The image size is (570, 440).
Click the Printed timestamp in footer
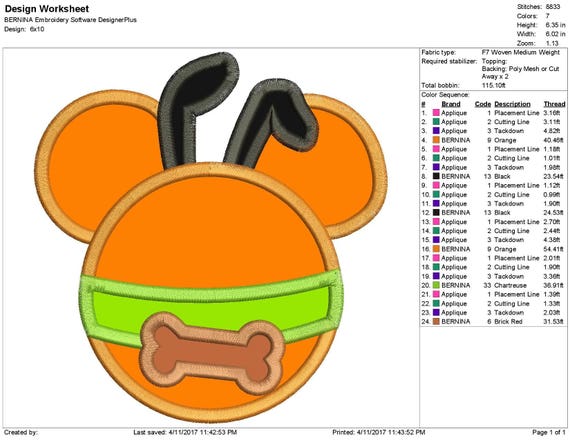click(378, 432)
